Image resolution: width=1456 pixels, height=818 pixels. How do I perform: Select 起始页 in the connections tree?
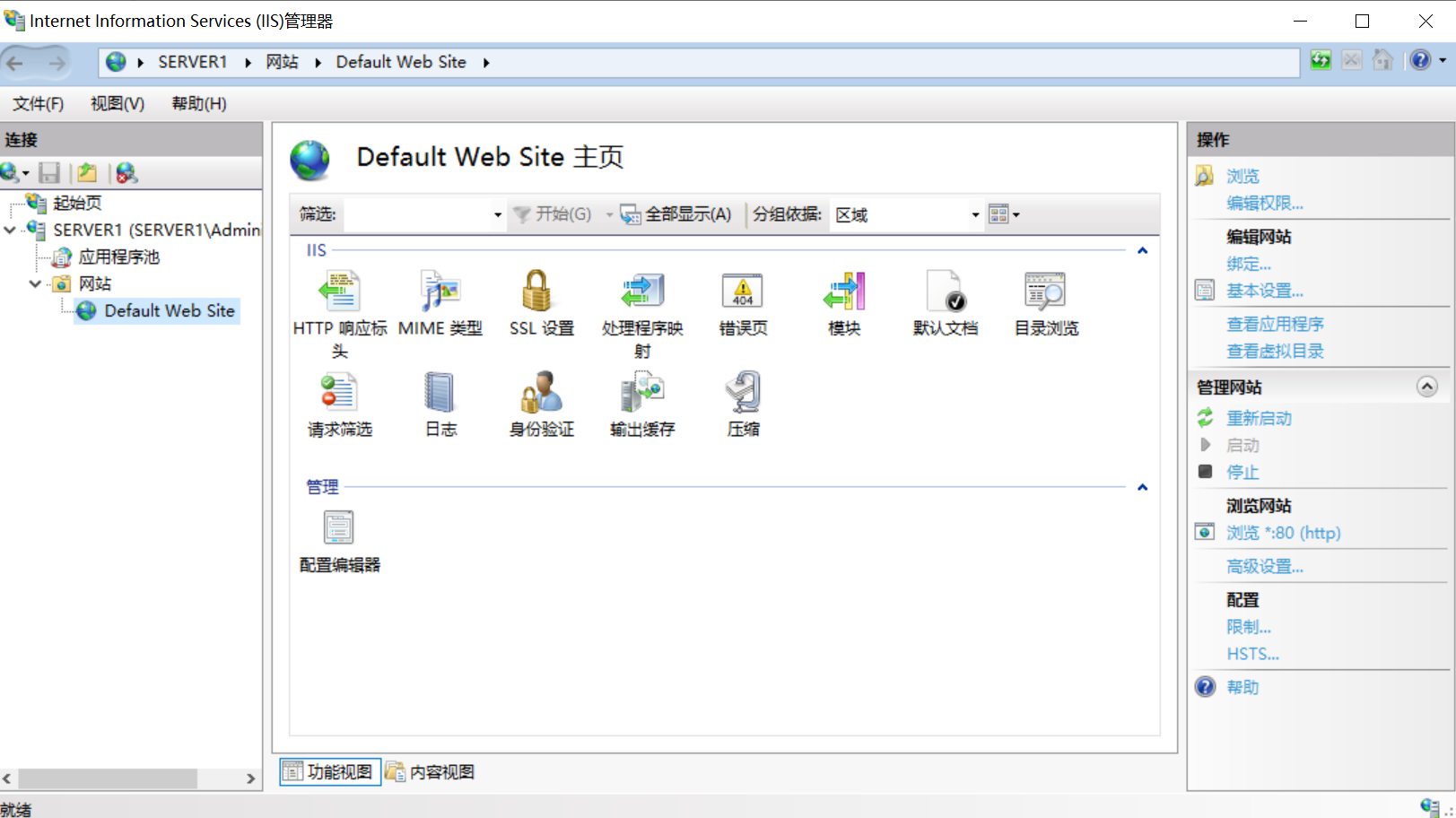(x=77, y=204)
